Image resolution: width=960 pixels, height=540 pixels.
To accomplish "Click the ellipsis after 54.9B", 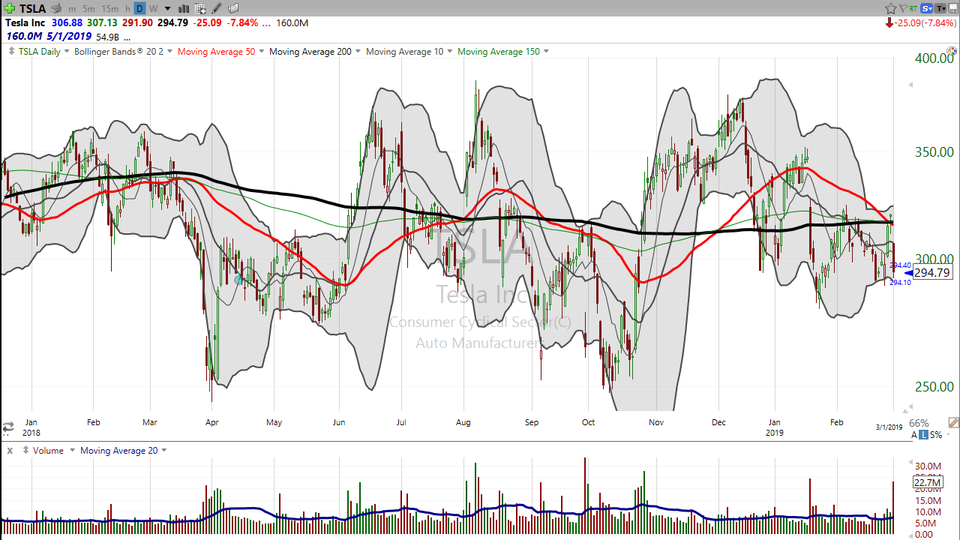I will tap(127, 37).
